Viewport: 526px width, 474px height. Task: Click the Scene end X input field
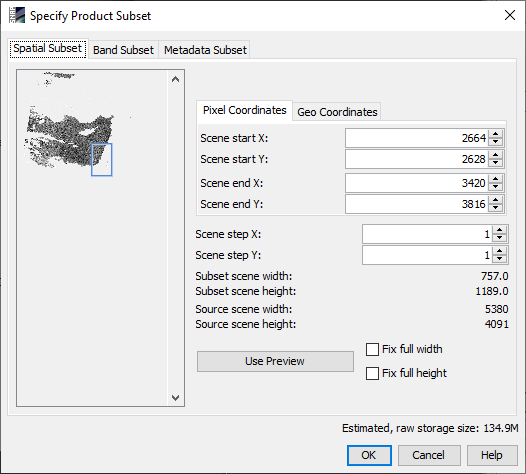point(416,183)
